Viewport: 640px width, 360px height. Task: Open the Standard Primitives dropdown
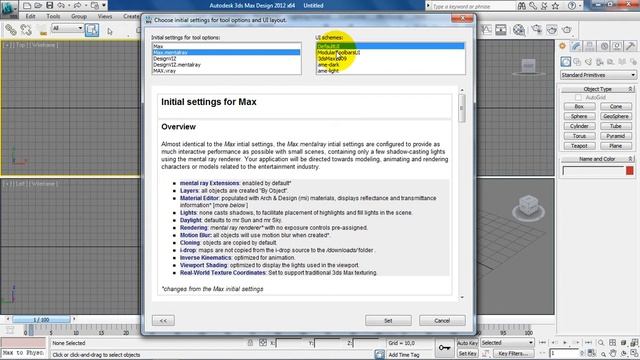598,75
